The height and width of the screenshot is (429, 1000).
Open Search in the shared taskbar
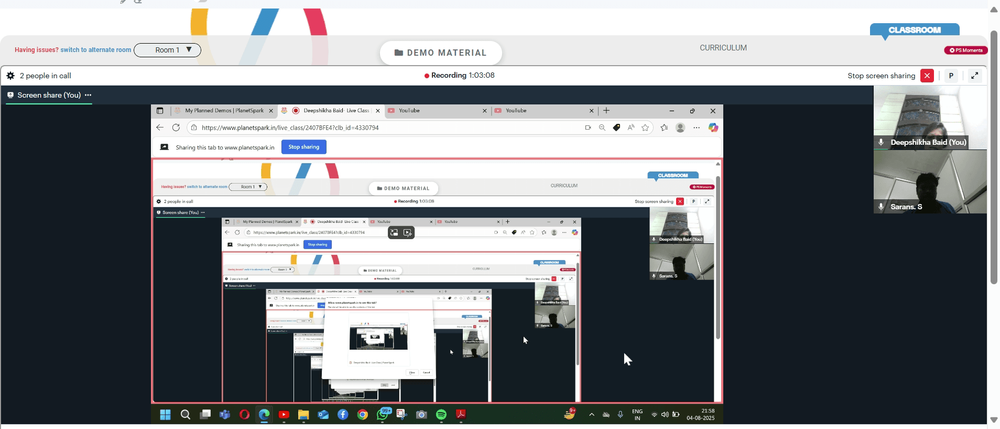click(x=186, y=414)
